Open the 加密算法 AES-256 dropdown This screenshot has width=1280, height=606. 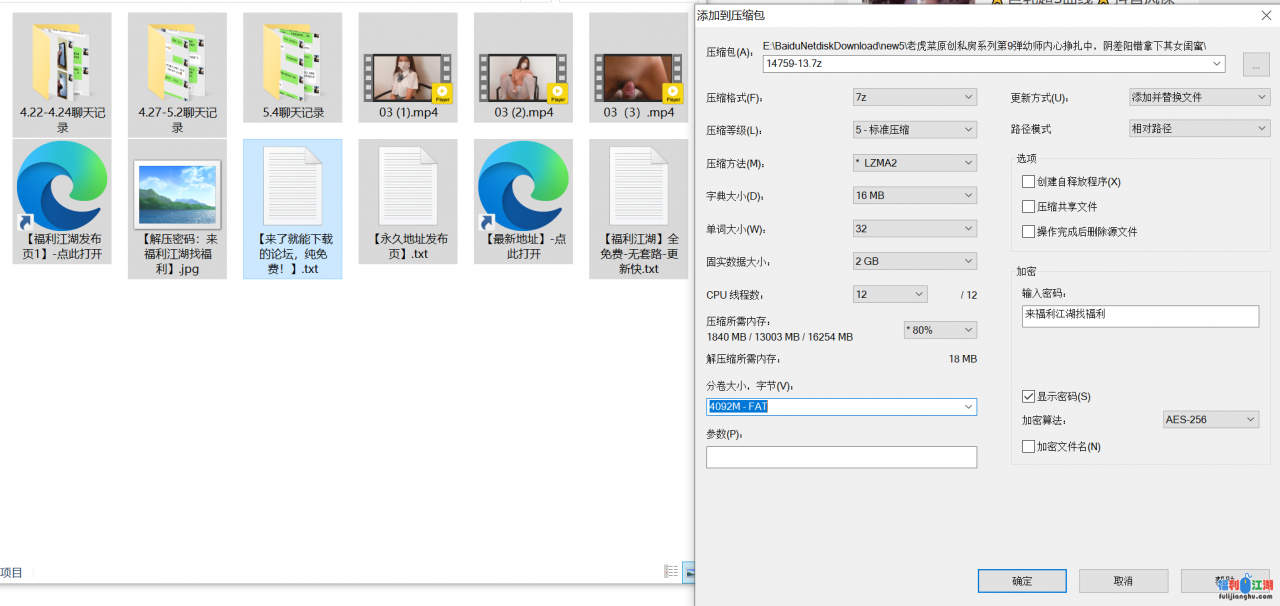coord(1210,420)
